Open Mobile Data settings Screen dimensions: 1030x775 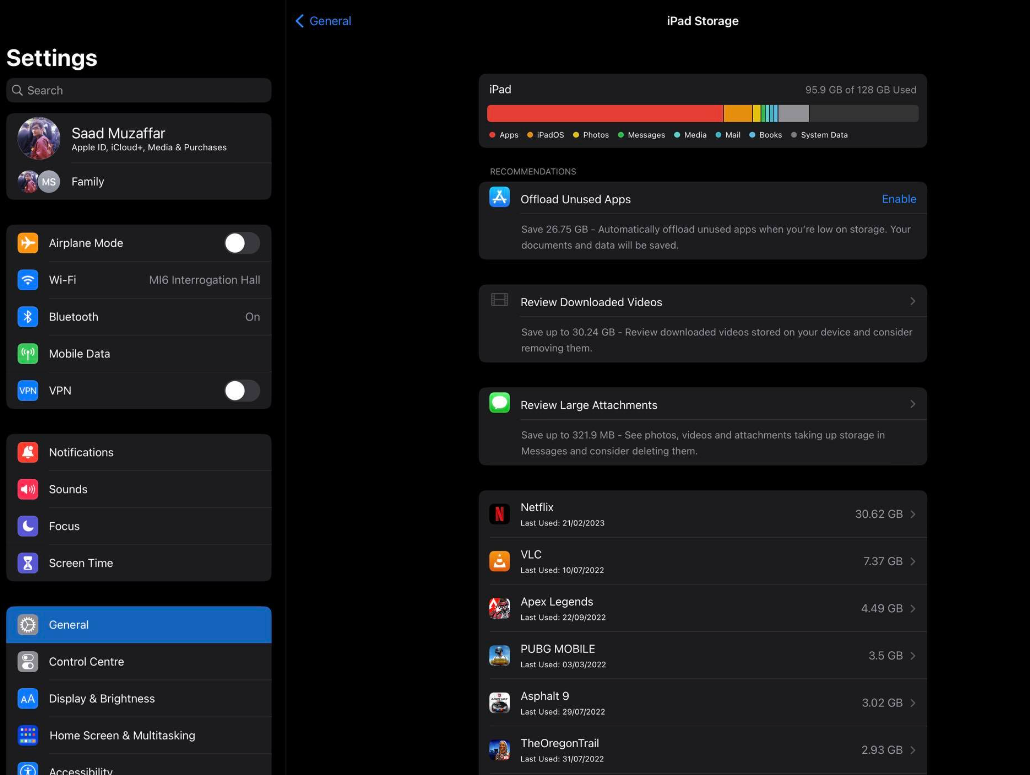coord(139,353)
